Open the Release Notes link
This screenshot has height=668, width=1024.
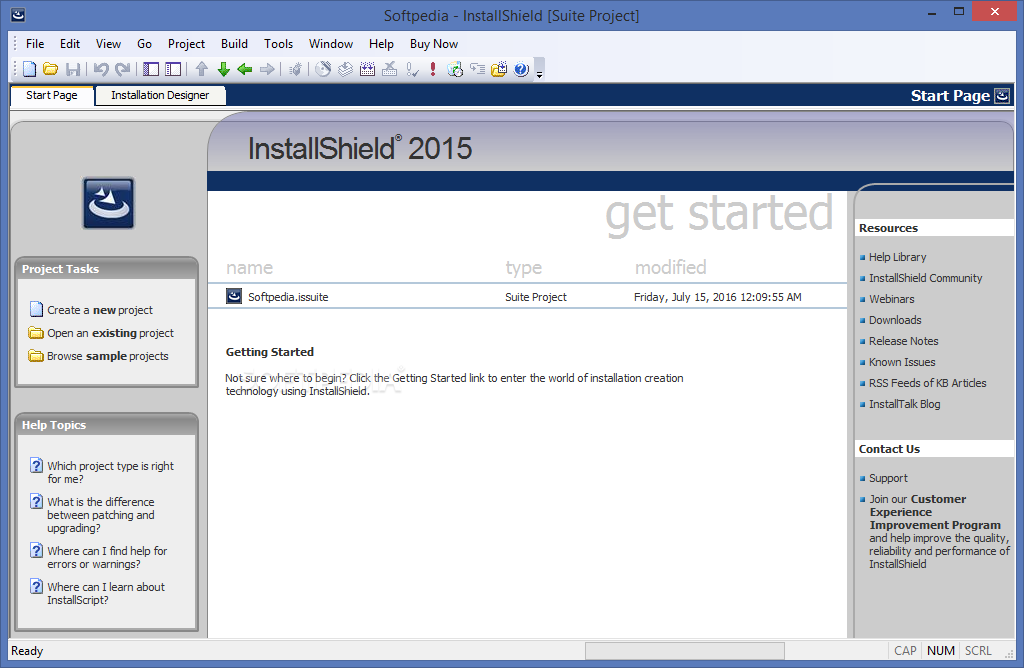[903, 341]
